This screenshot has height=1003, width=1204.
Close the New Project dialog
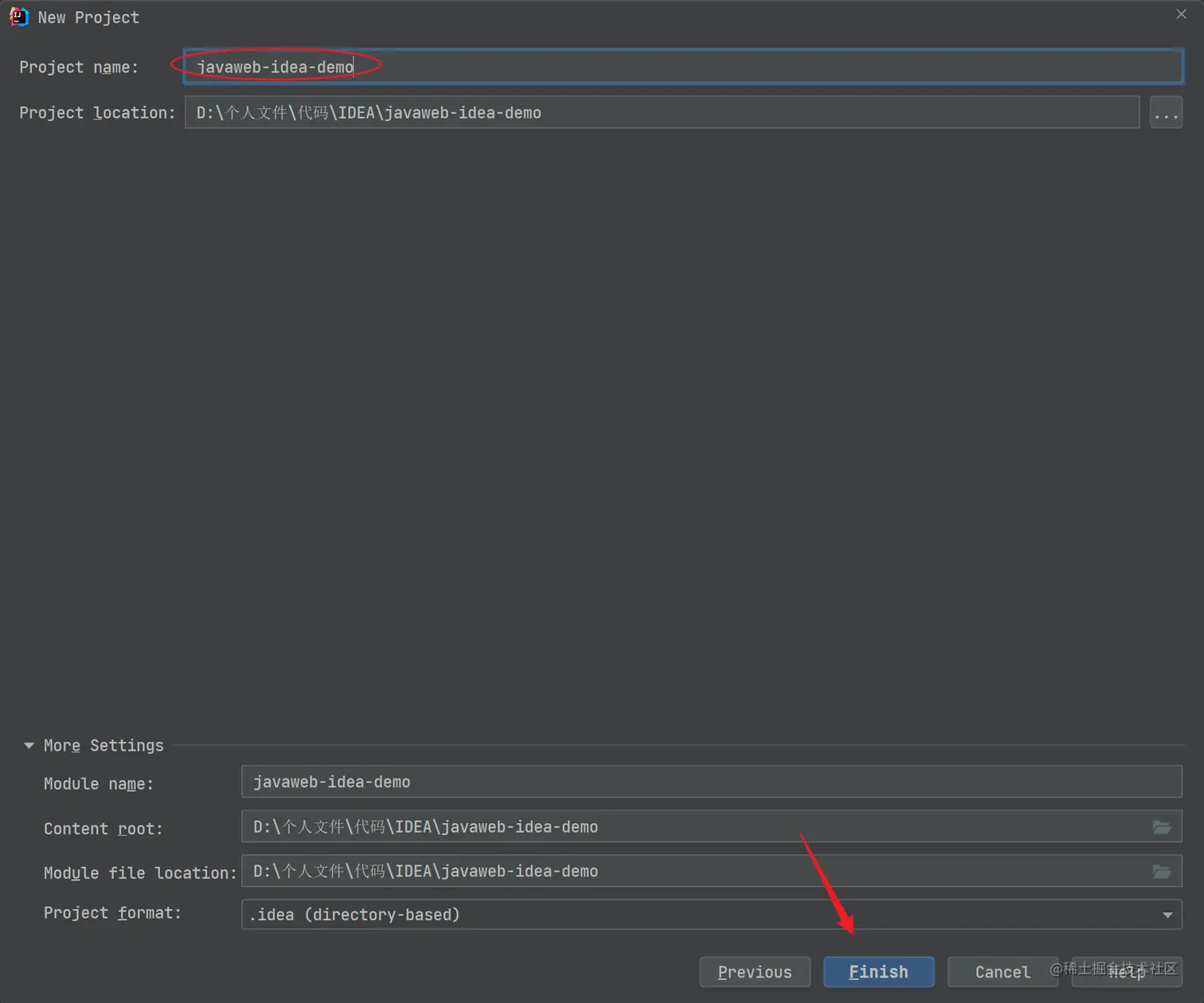1181,14
